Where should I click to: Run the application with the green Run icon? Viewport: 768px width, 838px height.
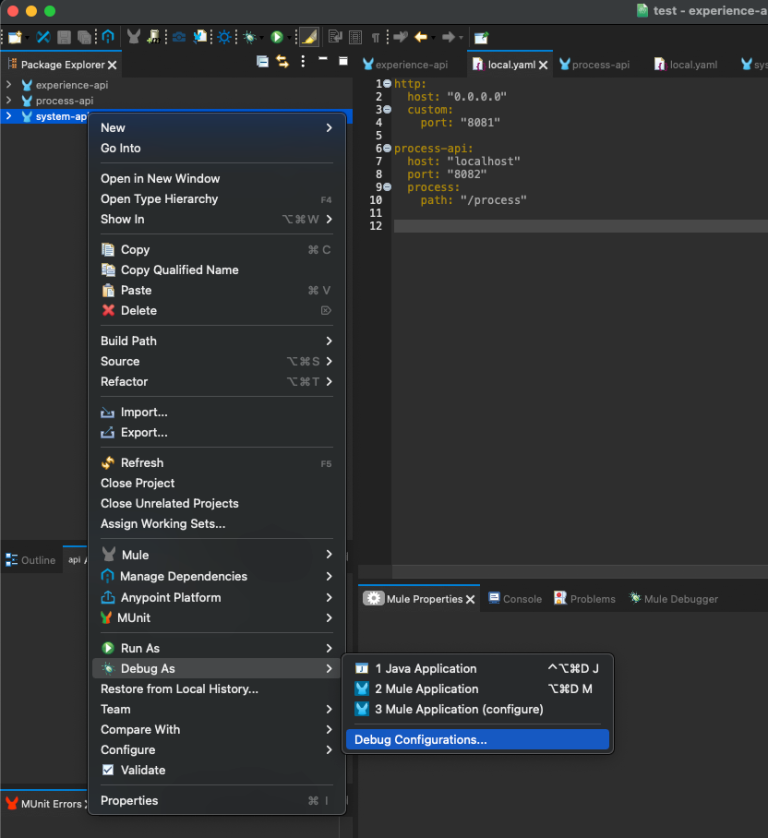276,37
